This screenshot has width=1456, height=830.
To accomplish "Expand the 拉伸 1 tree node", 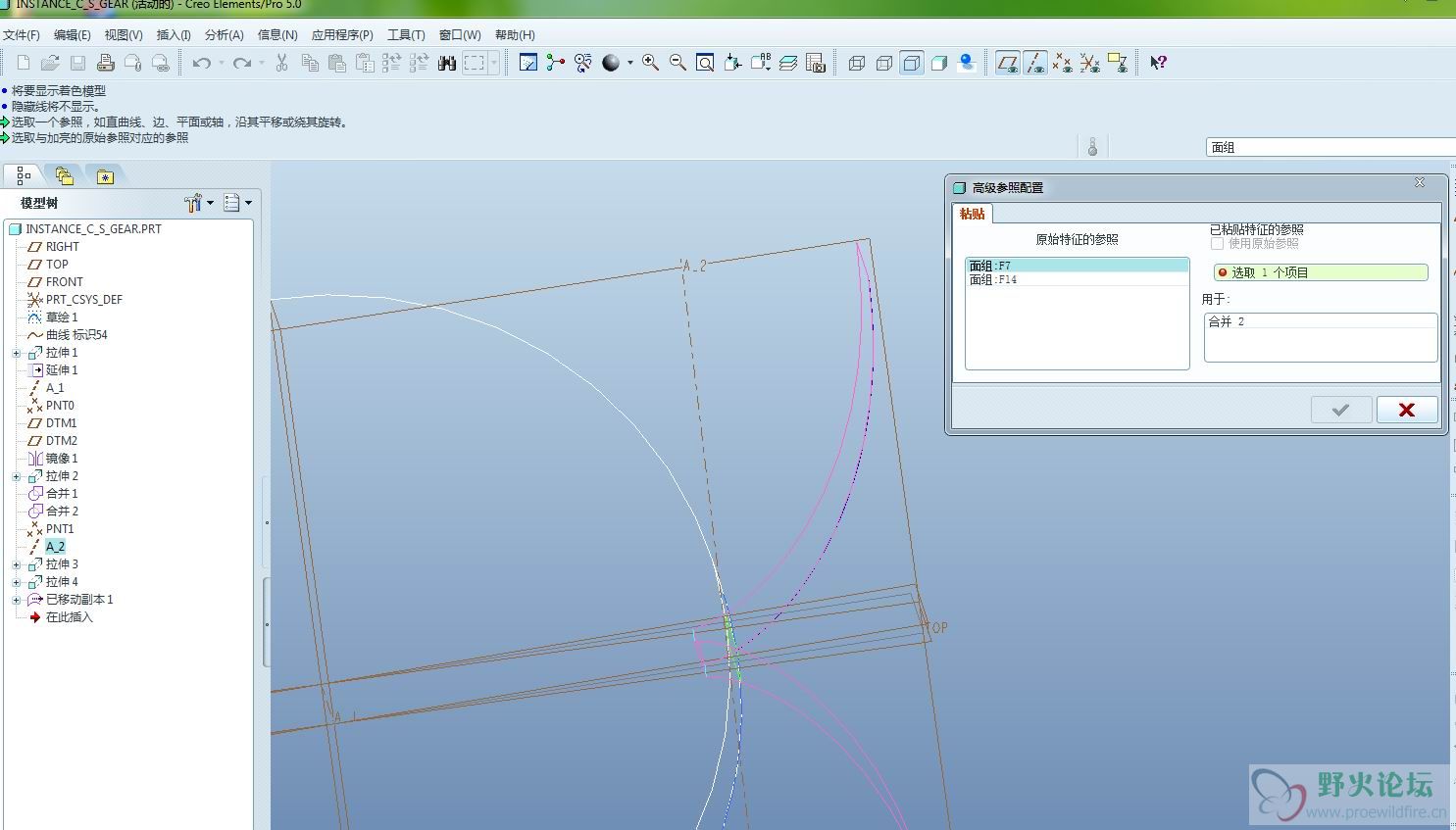I will (16, 353).
